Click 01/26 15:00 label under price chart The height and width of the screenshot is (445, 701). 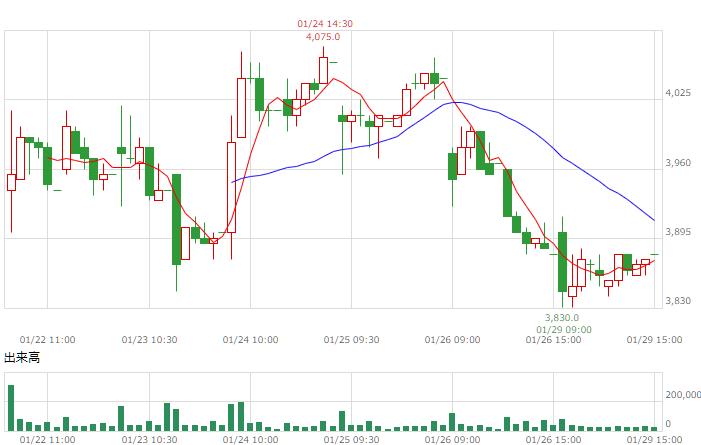(553, 340)
